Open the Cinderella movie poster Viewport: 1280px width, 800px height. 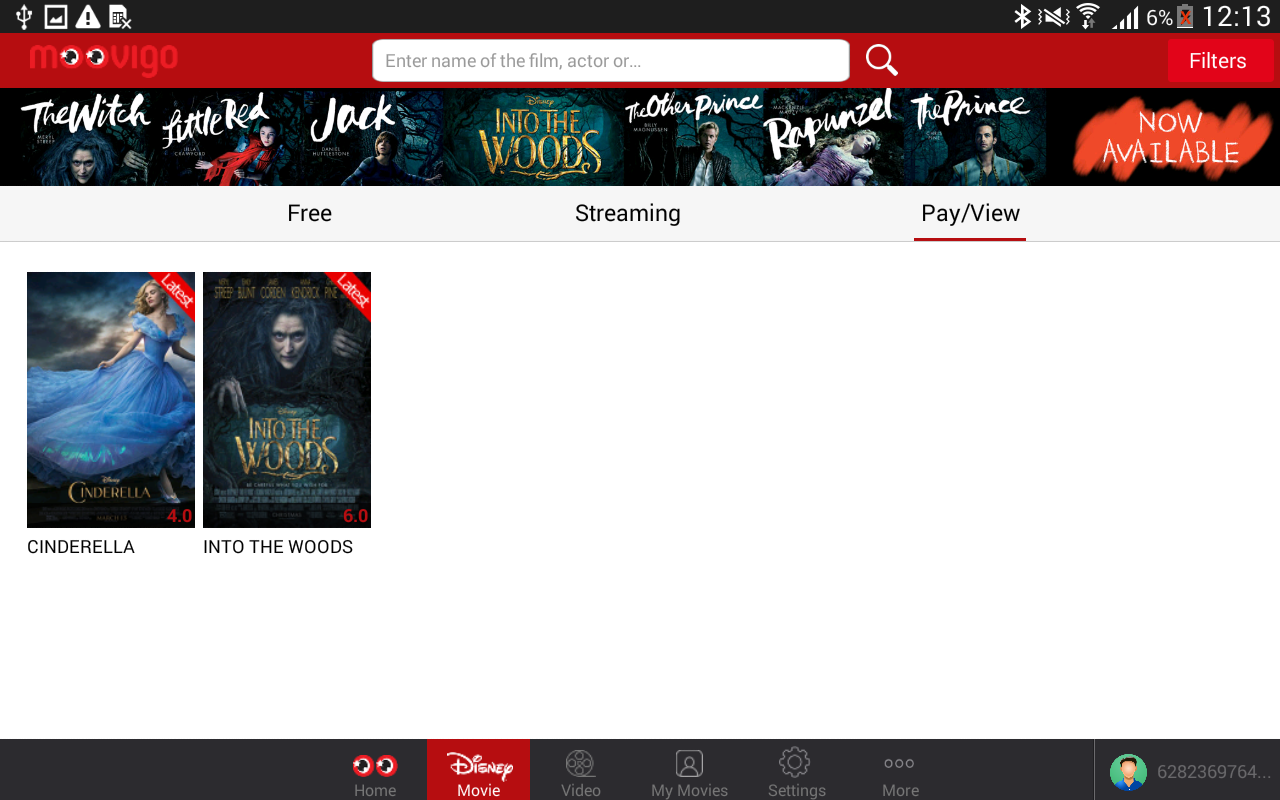tap(111, 400)
